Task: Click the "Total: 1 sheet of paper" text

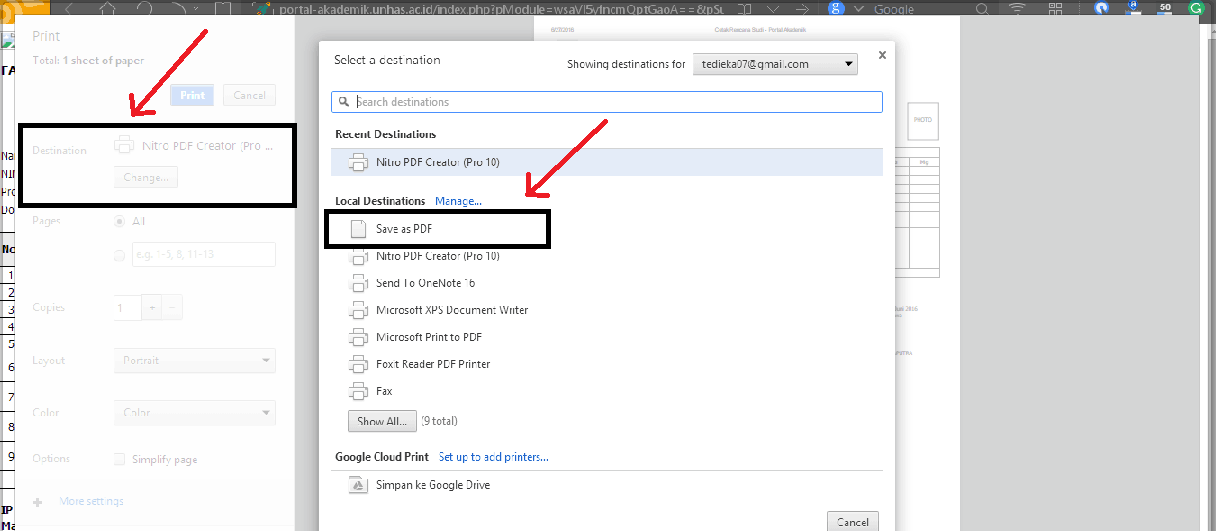Action: point(88,61)
